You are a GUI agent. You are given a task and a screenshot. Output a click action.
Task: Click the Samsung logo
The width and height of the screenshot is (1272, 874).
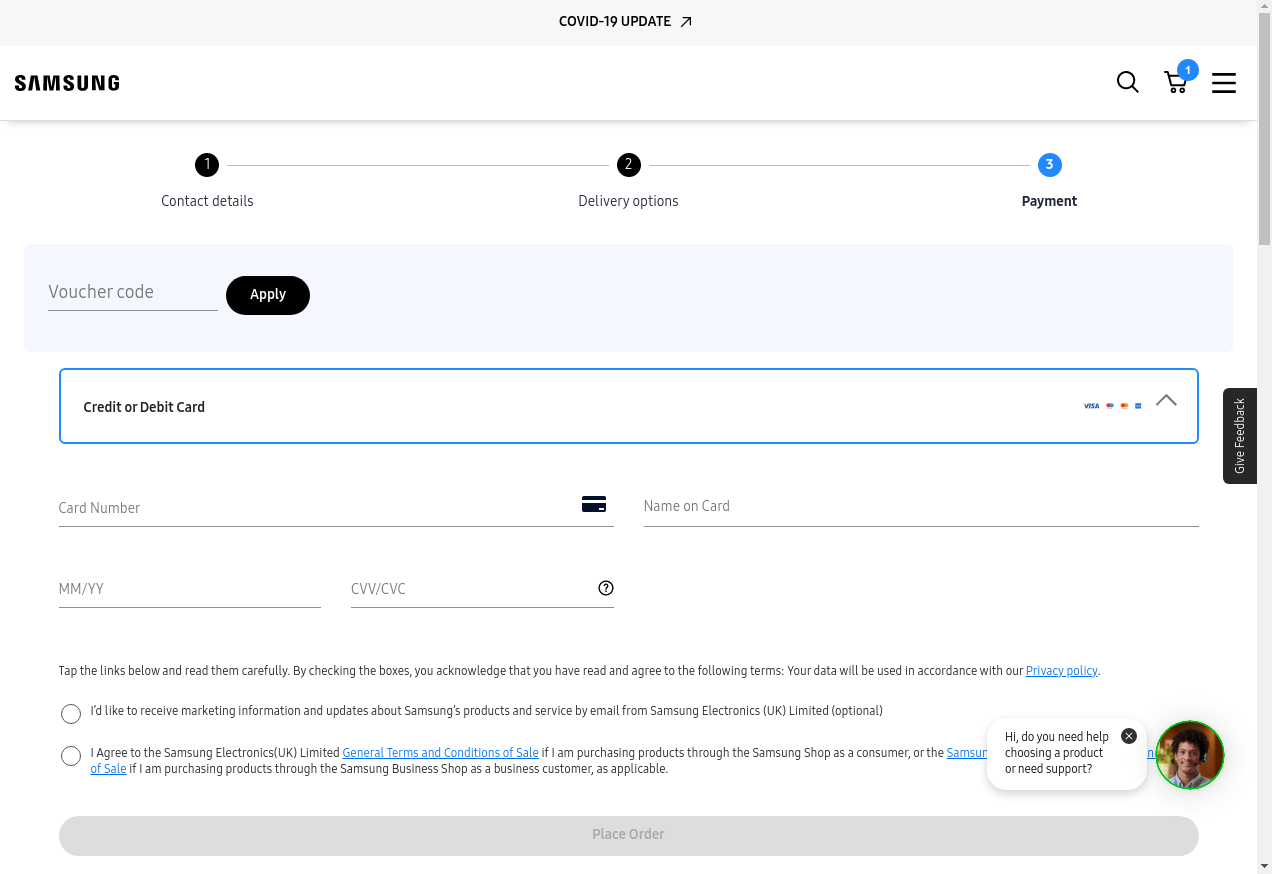tap(67, 83)
